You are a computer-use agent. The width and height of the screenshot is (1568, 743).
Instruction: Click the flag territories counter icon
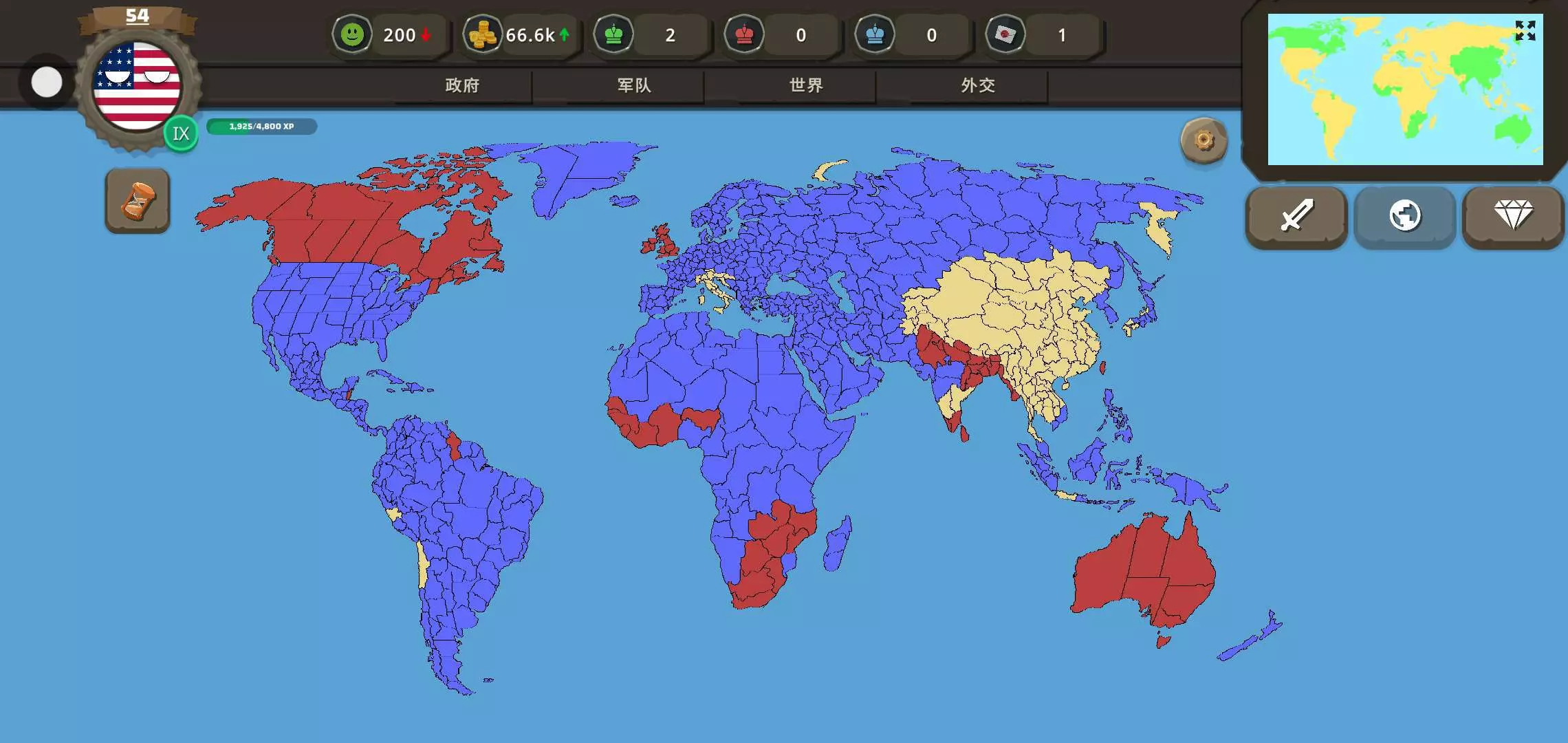tap(1005, 34)
